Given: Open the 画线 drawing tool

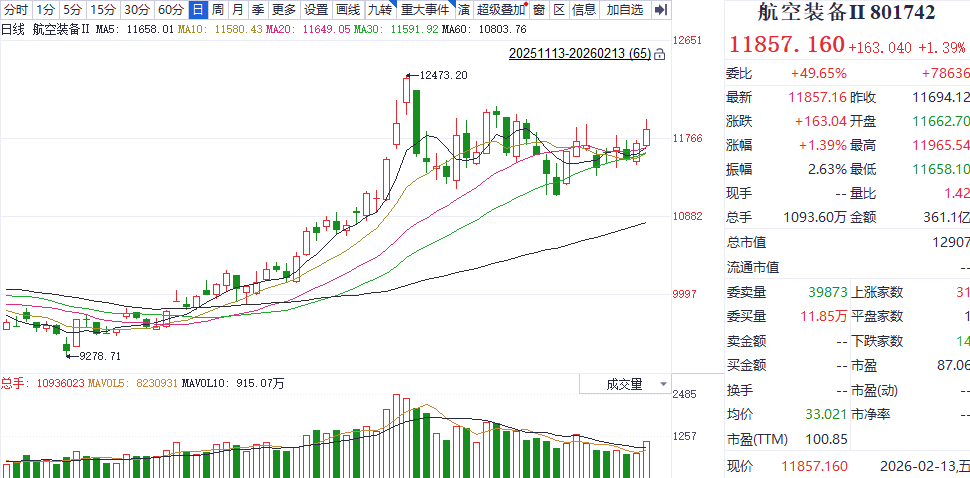Looking at the screenshot, I should click(x=347, y=10).
